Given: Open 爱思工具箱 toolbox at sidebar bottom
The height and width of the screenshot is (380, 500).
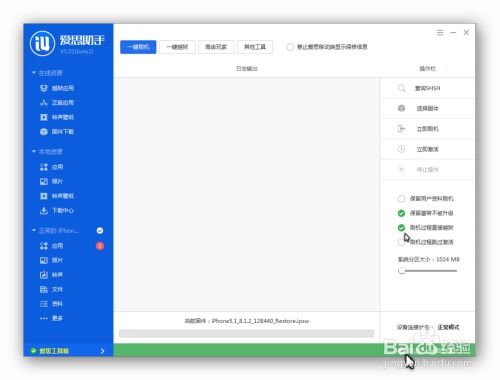Looking at the screenshot, I should [68, 351].
